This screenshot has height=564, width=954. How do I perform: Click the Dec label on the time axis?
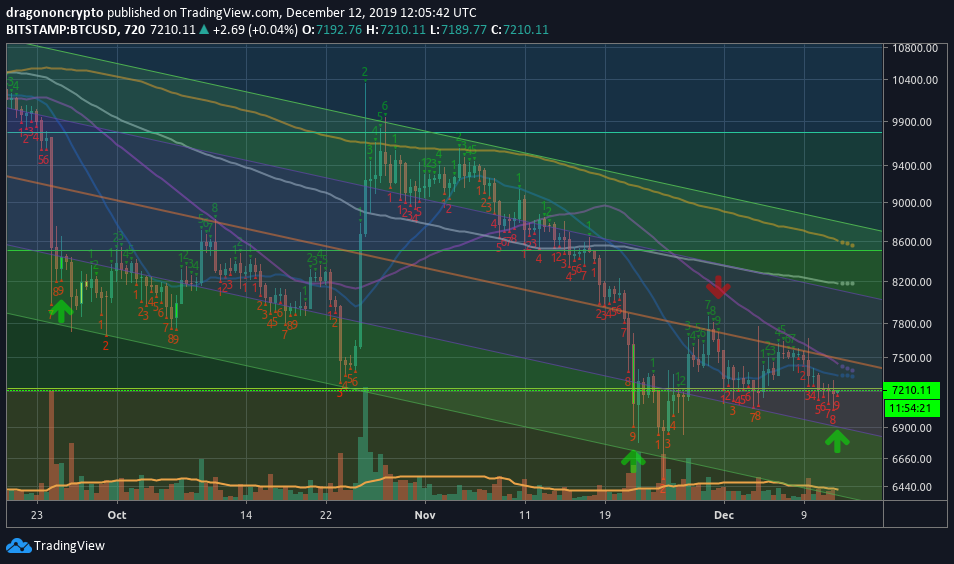pos(723,515)
